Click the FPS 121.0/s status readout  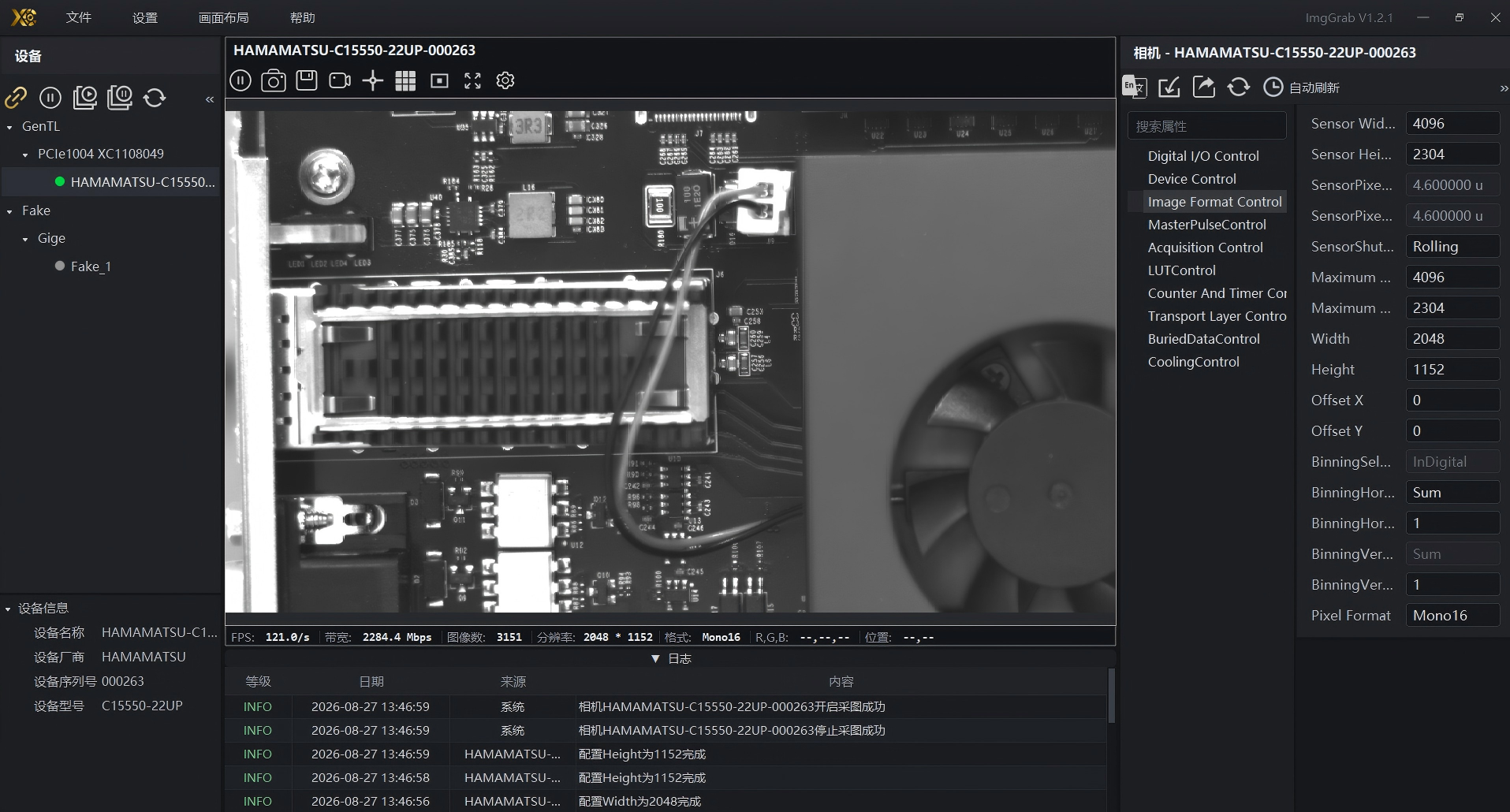pyautogui.click(x=270, y=637)
